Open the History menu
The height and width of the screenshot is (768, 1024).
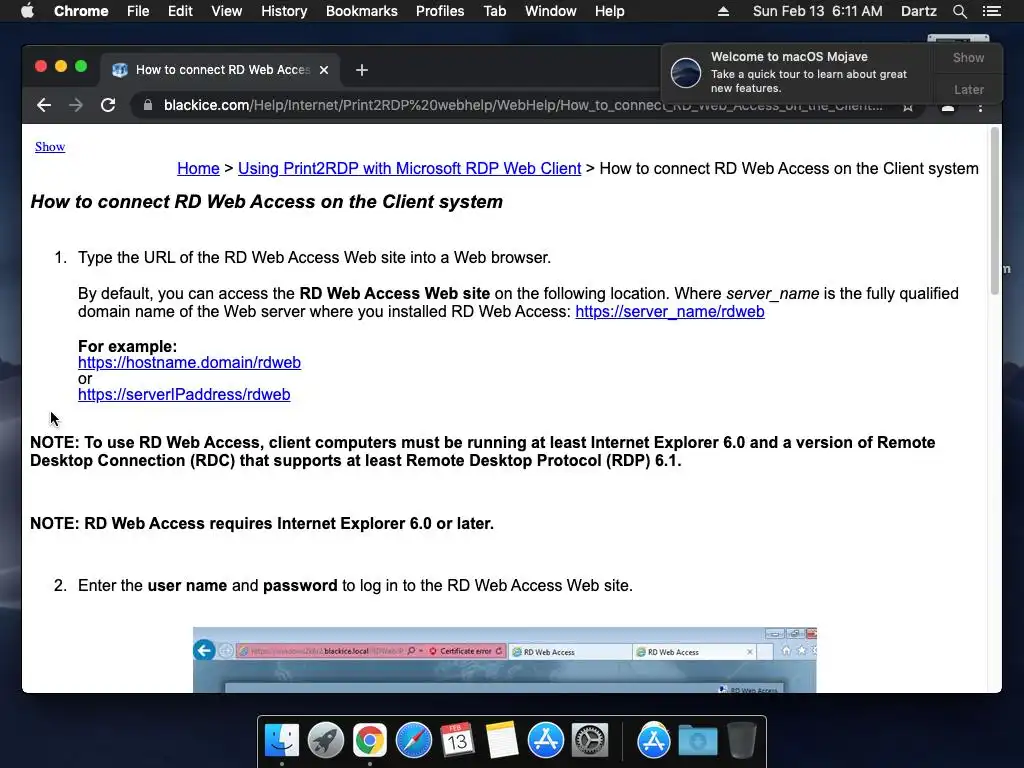click(284, 11)
